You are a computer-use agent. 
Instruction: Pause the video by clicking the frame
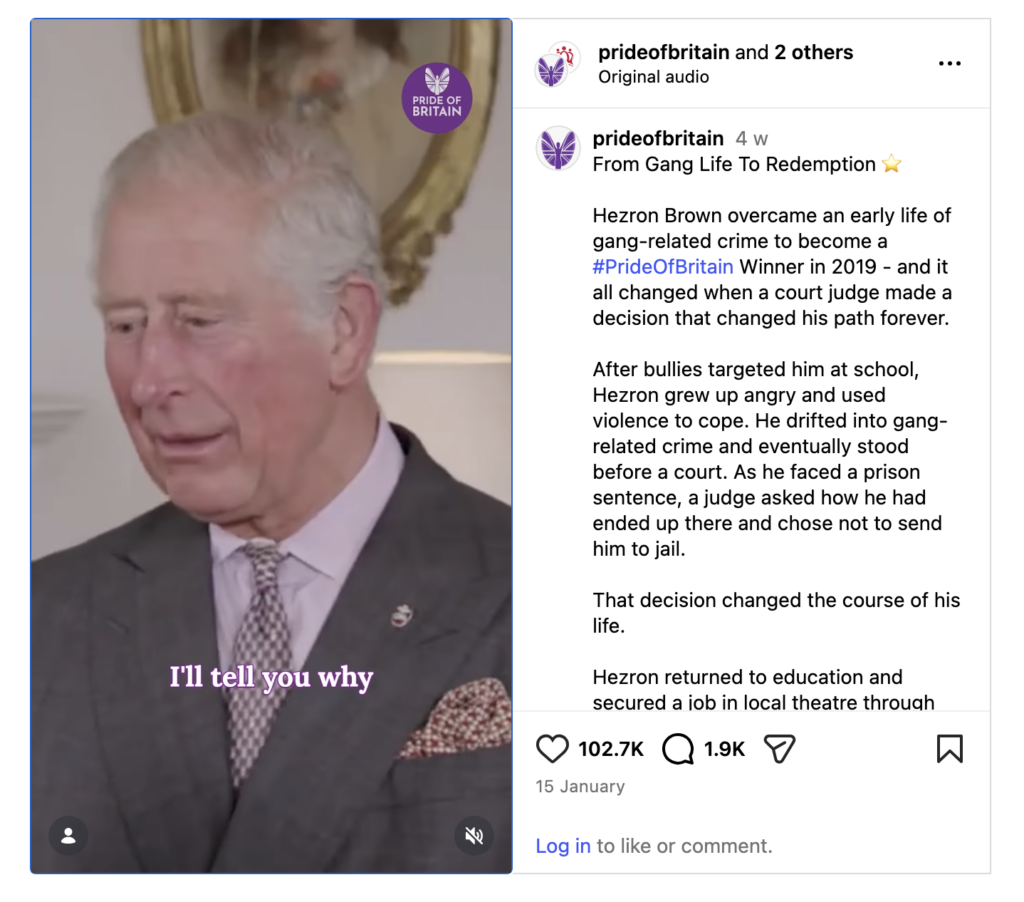coord(271,445)
